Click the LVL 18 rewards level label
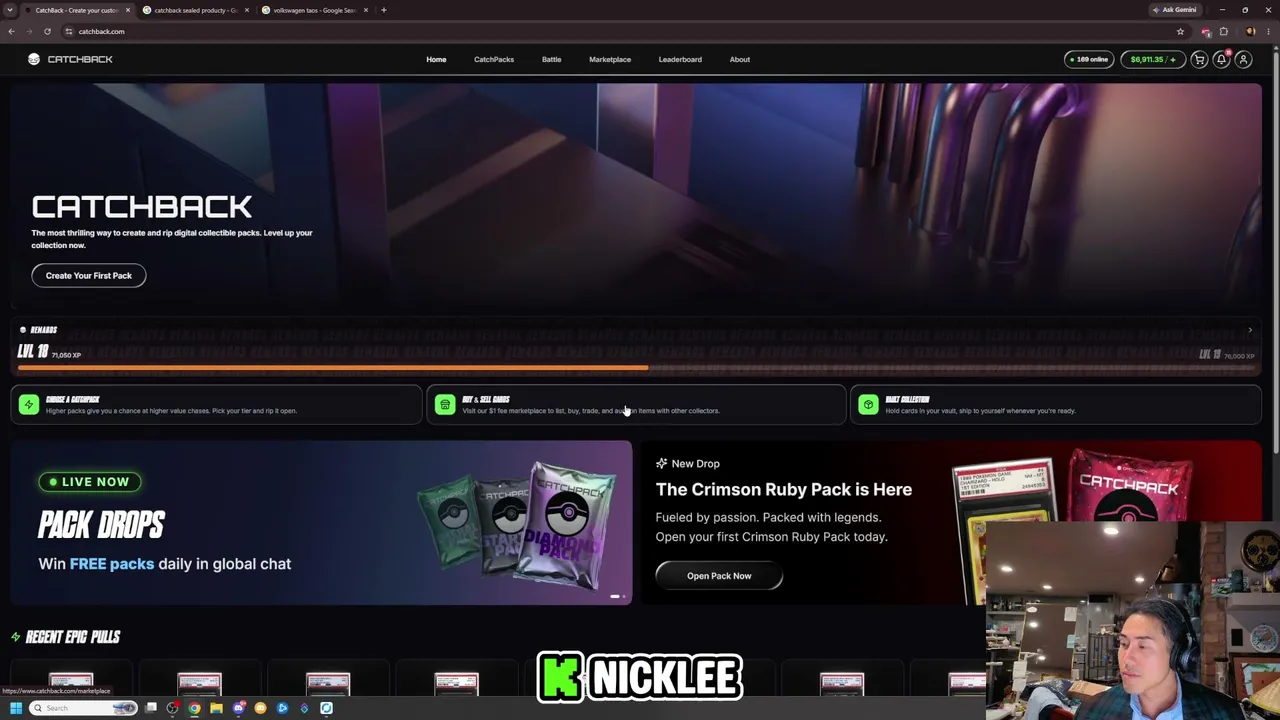This screenshot has height=720, width=1280. 33,351
